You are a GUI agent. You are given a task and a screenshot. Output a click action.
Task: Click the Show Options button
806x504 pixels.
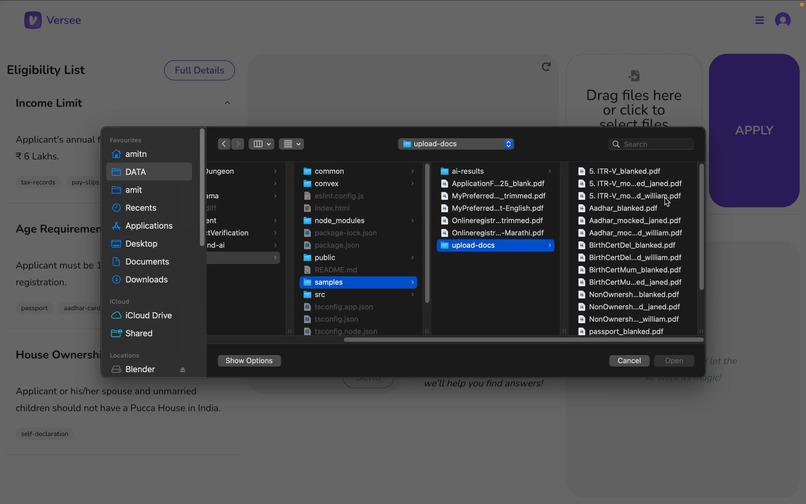click(249, 361)
